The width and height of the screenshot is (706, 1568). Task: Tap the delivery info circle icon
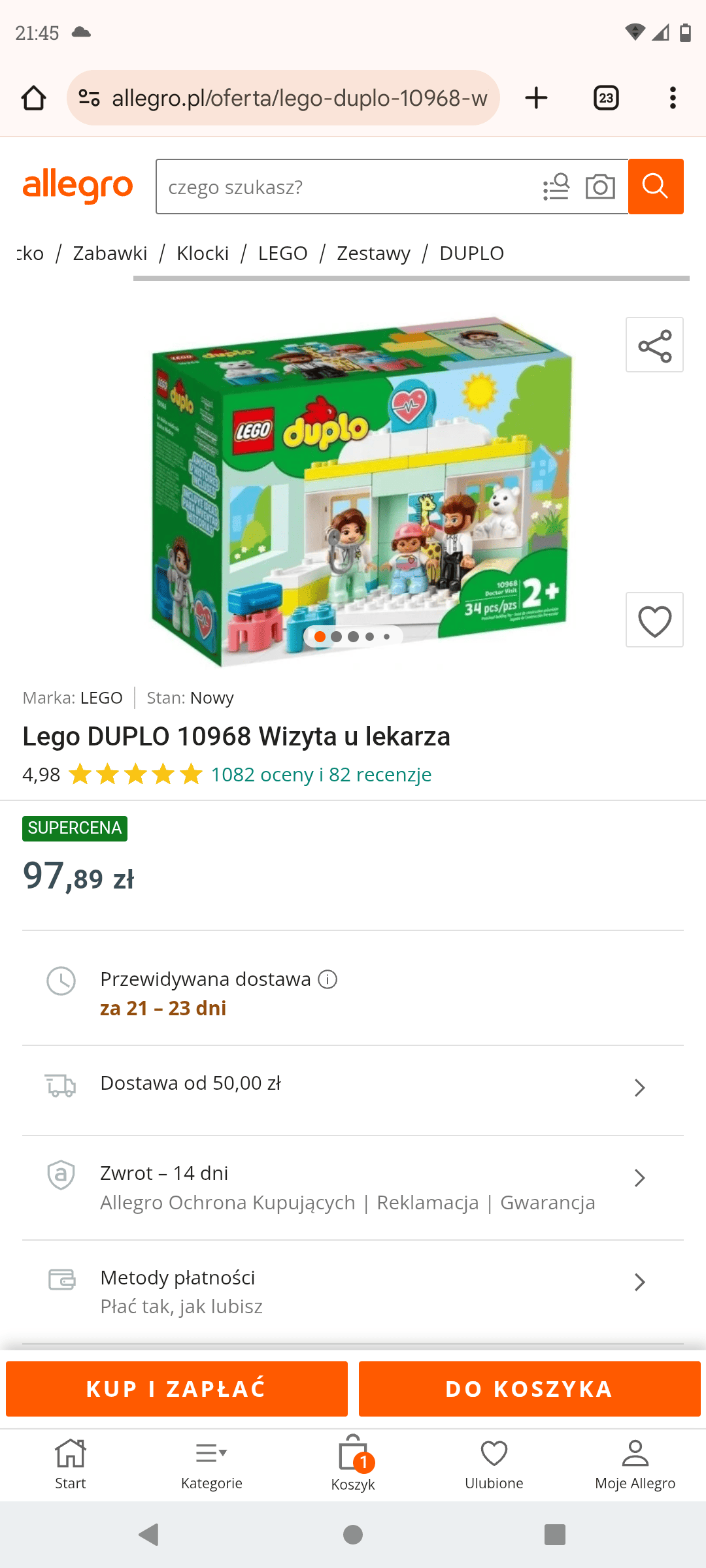click(x=328, y=979)
